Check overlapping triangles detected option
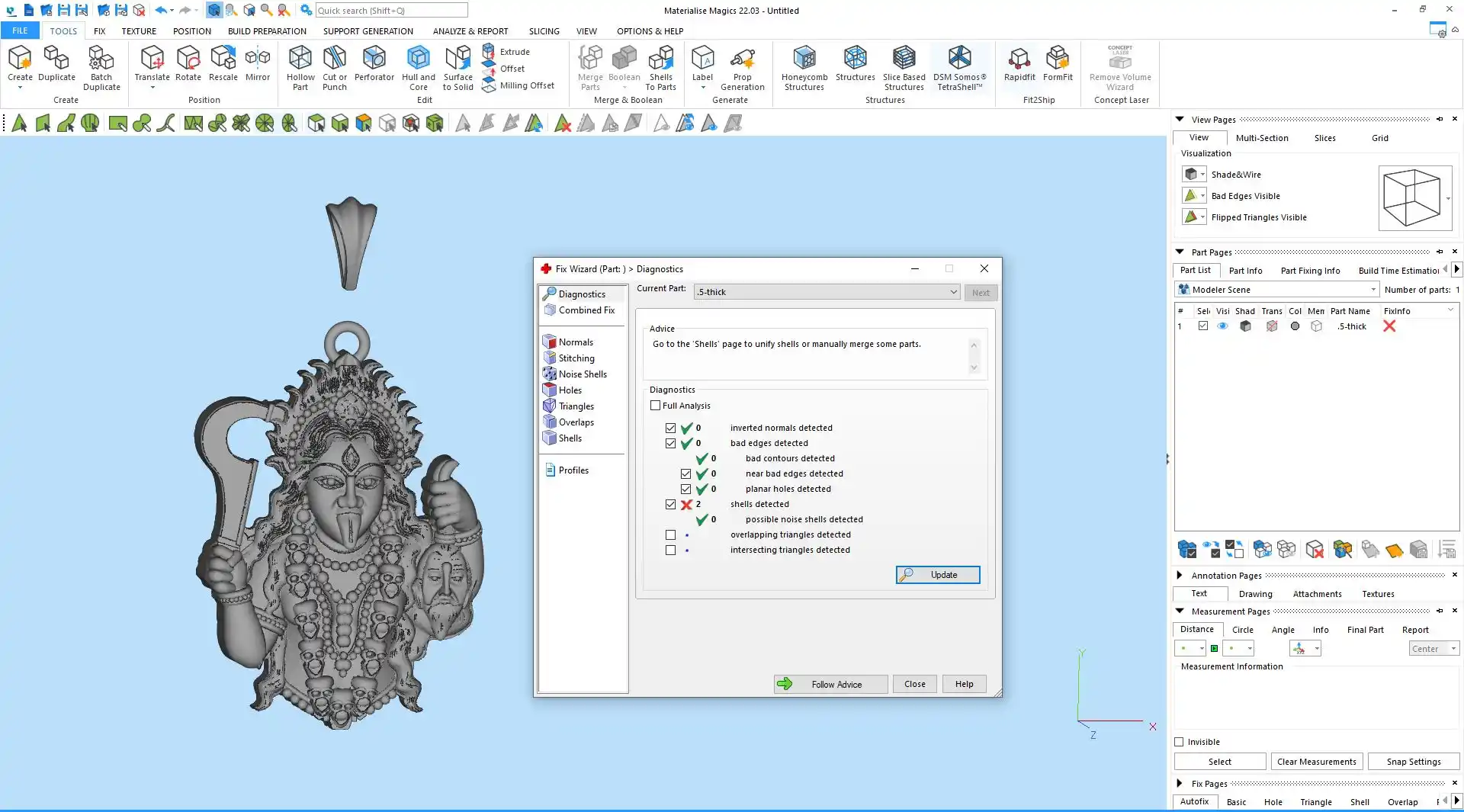 (x=670, y=535)
